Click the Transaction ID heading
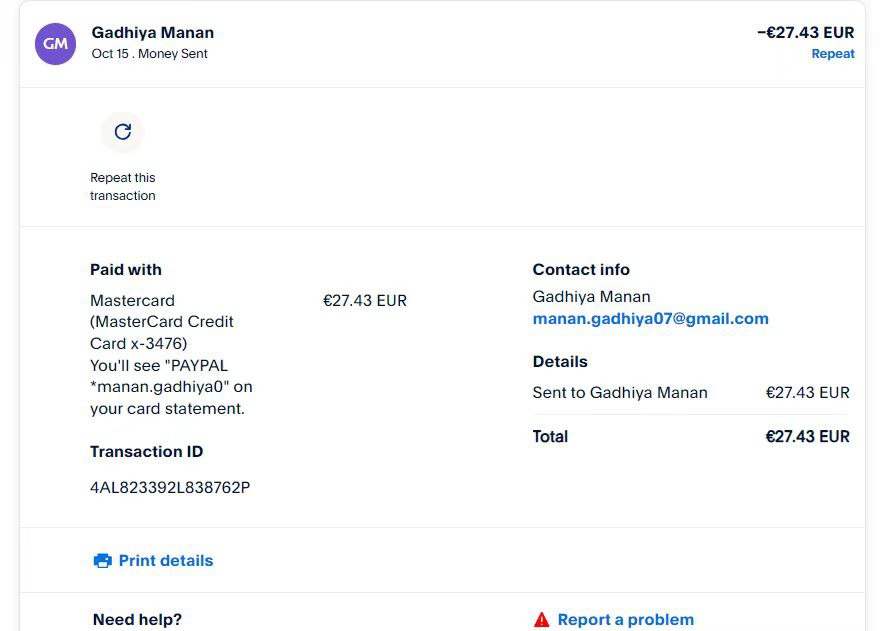 [x=147, y=452]
